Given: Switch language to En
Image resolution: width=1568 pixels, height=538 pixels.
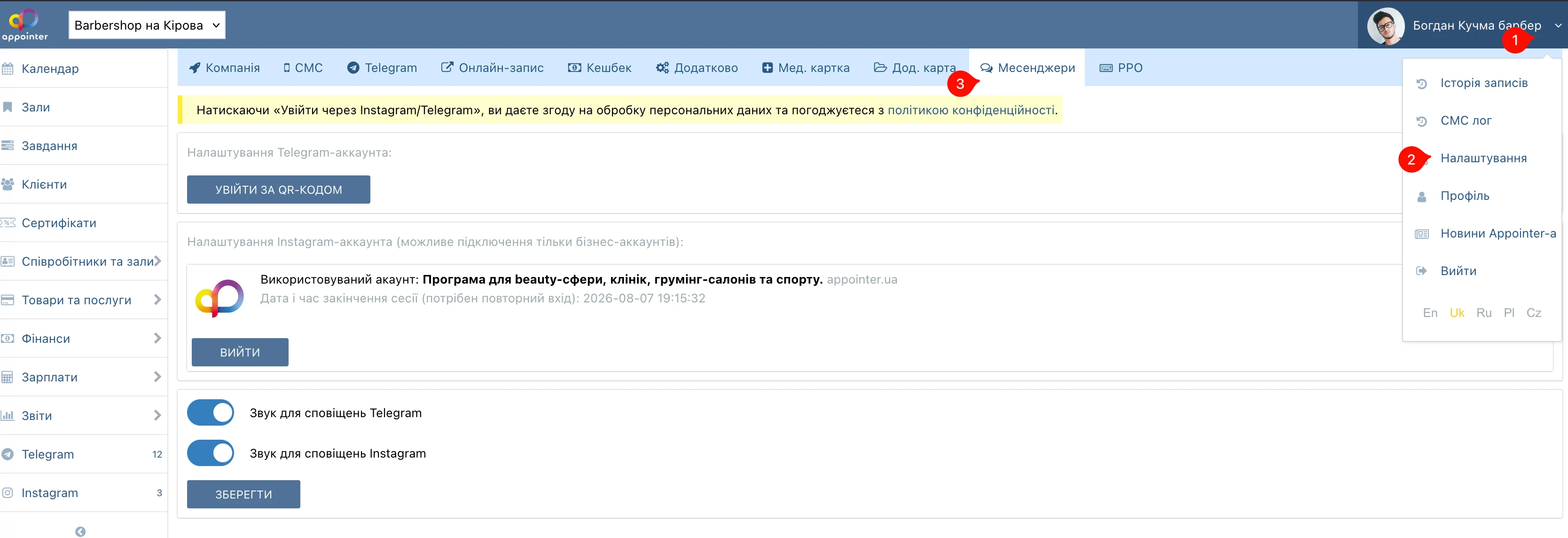Looking at the screenshot, I should [x=1430, y=313].
